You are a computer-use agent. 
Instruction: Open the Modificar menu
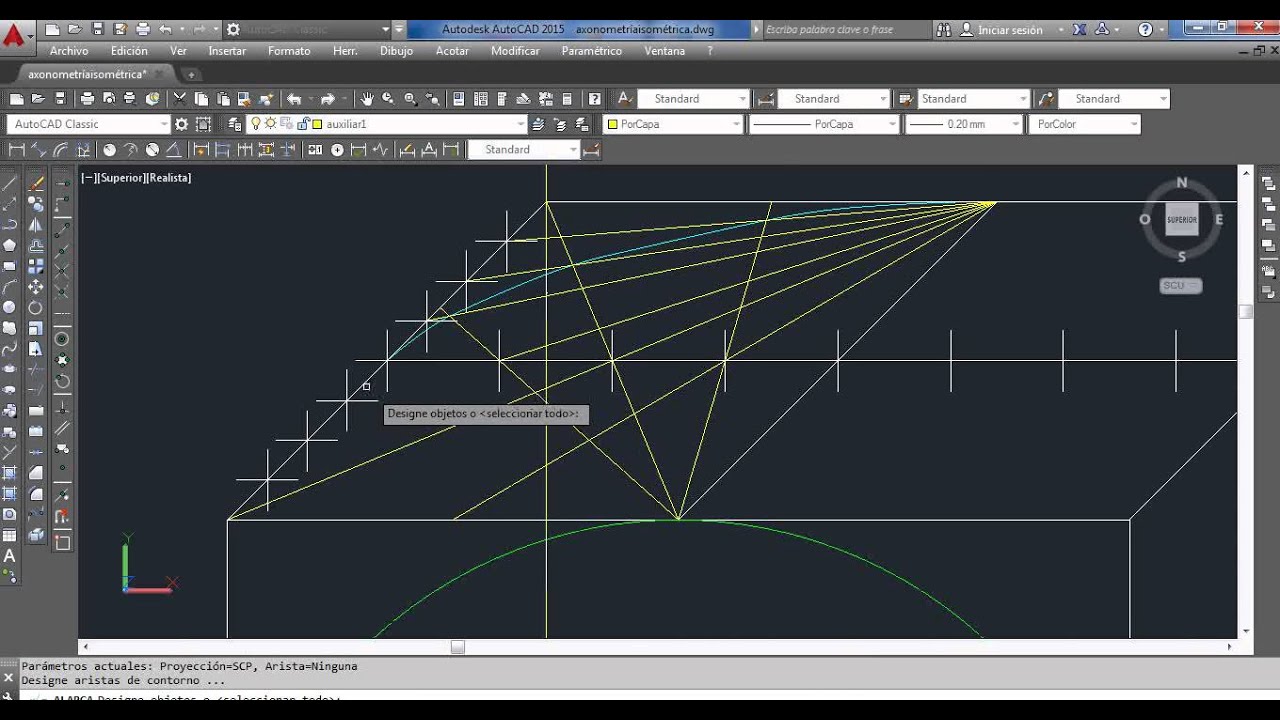[x=515, y=51]
